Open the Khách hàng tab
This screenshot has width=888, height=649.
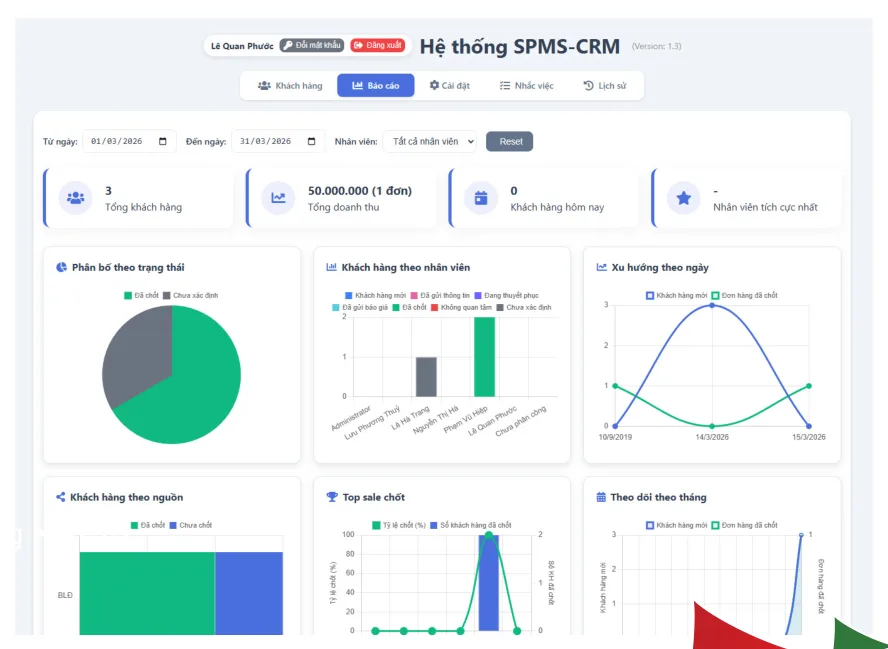[290, 86]
